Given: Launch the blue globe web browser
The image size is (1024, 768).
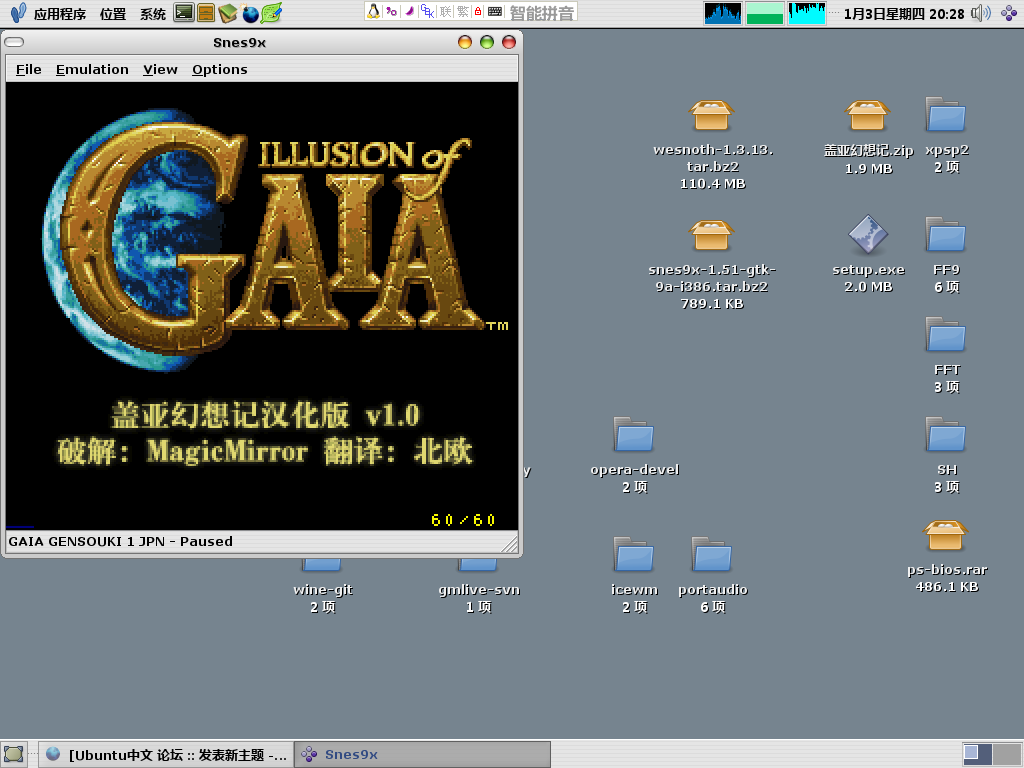Looking at the screenshot, I should [249, 12].
